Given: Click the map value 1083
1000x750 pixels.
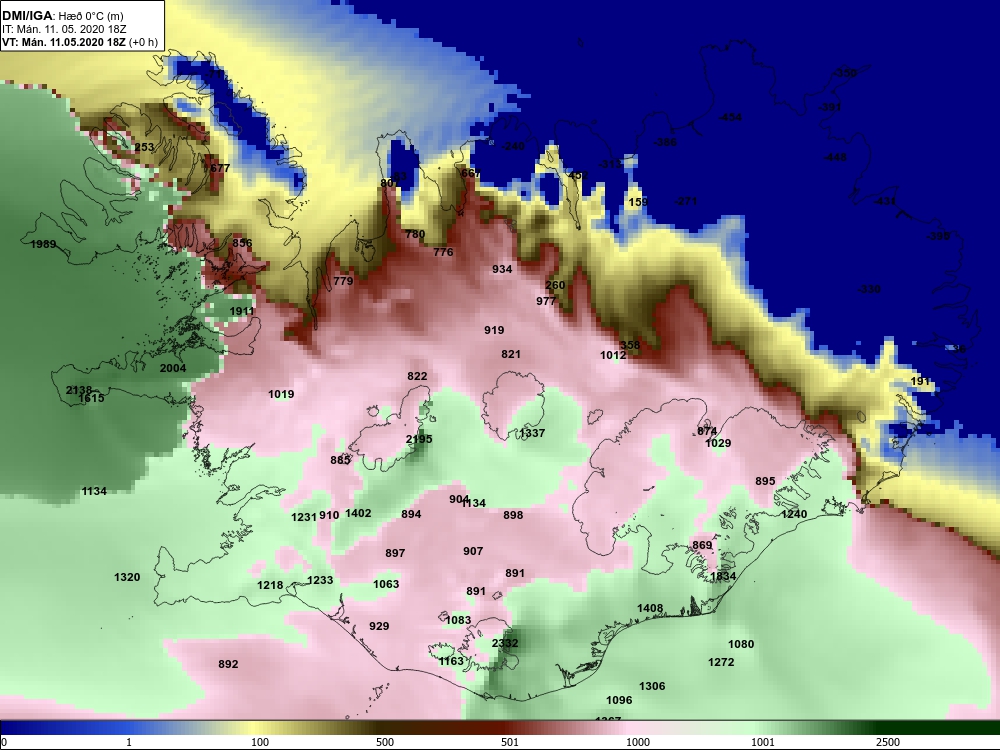Looking at the screenshot, I should [x=458, y=620].
